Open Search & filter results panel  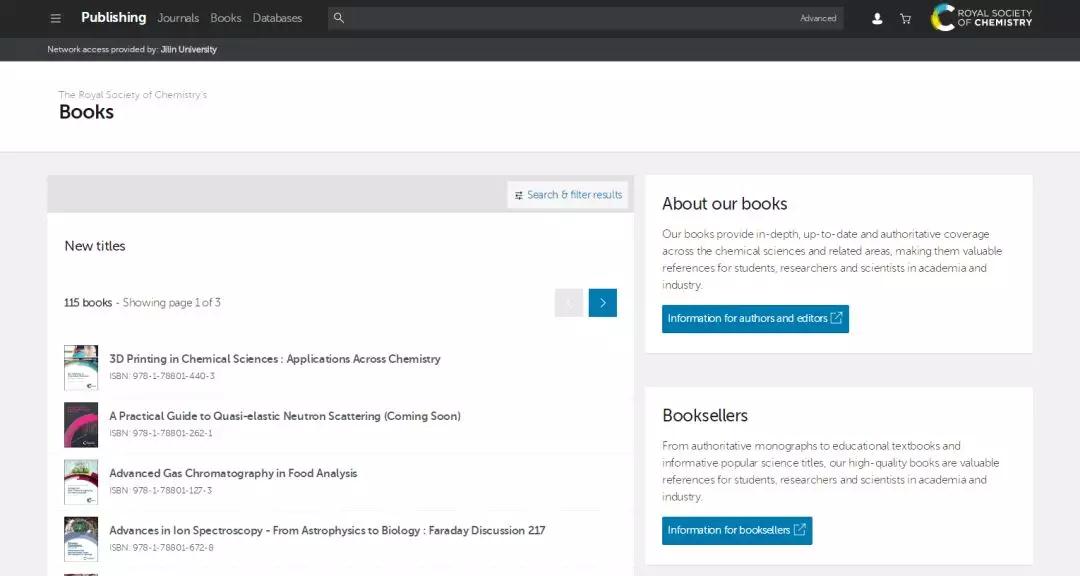click(x=568, y=195)
